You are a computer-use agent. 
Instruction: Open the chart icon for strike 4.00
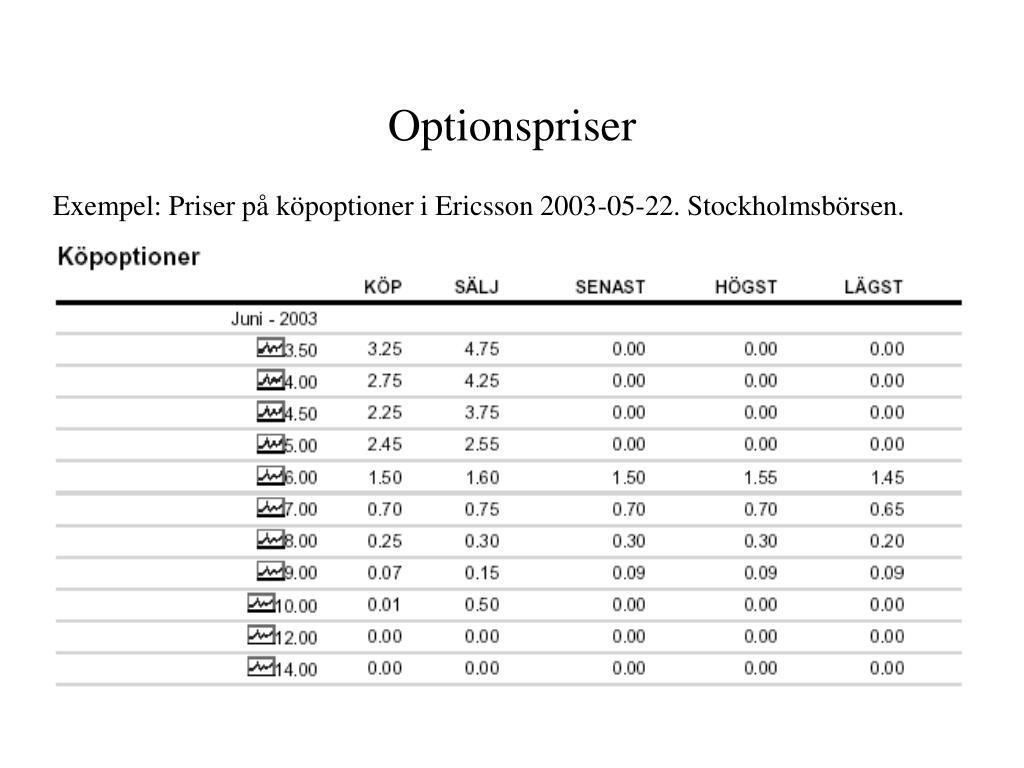[x=270, y=379]
